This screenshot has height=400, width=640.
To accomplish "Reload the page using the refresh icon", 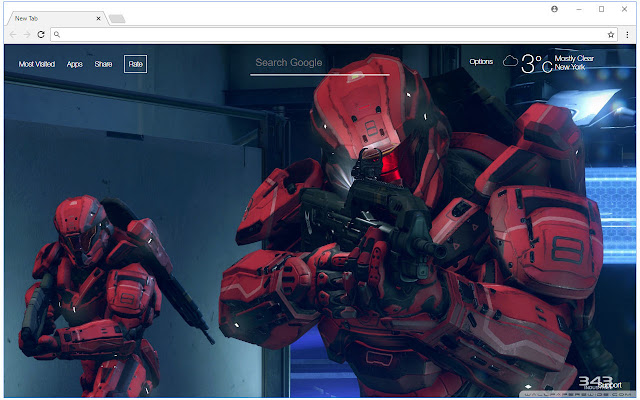I will [x=41, y=35].
